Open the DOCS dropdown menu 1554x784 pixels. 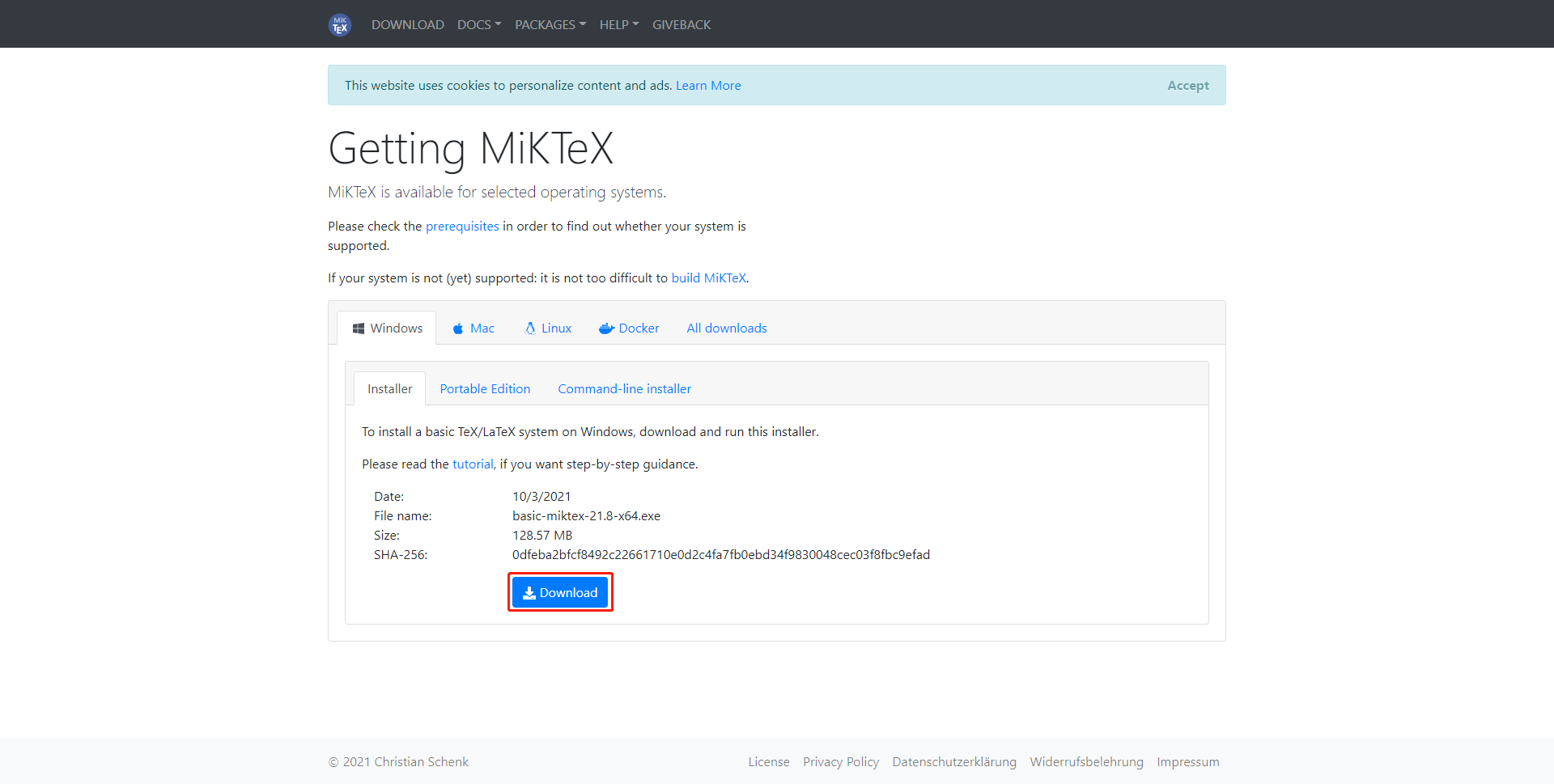[478, 24]
